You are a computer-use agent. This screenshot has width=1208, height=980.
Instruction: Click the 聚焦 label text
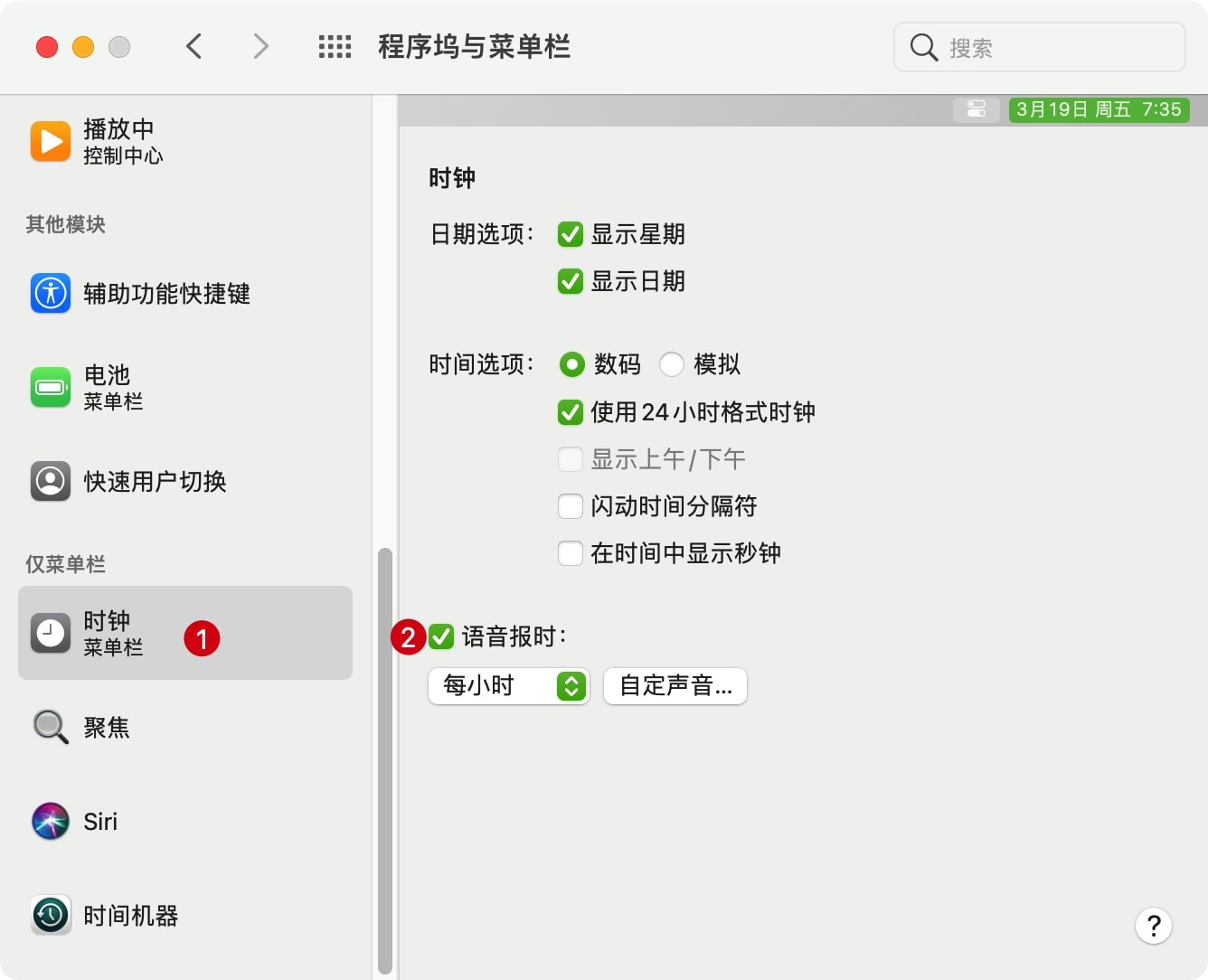coord(107,727)
